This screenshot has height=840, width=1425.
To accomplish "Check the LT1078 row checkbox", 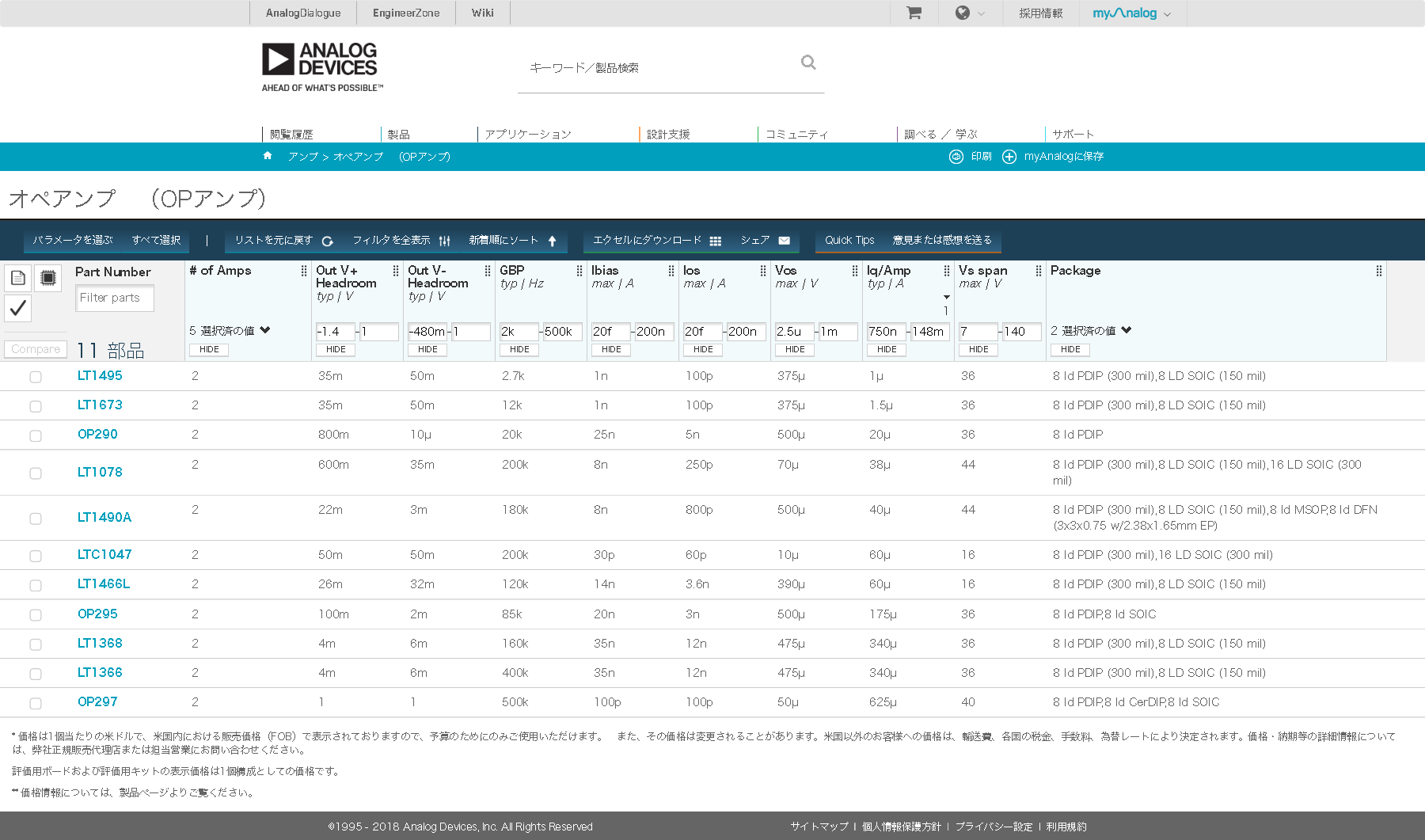I will click(x=36, y=473).
